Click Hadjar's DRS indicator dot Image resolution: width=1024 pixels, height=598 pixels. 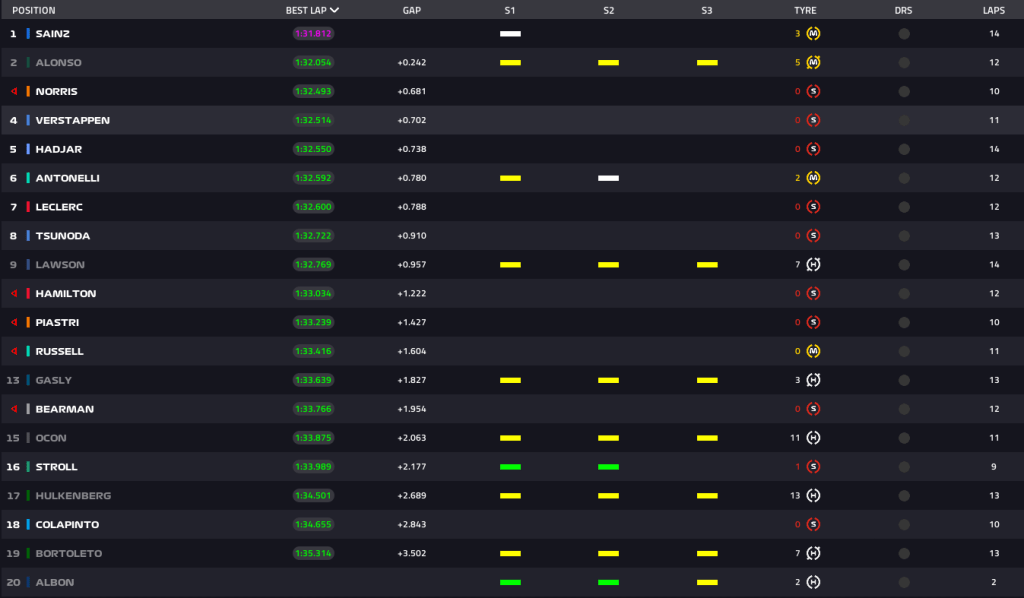tap(904, 150)
